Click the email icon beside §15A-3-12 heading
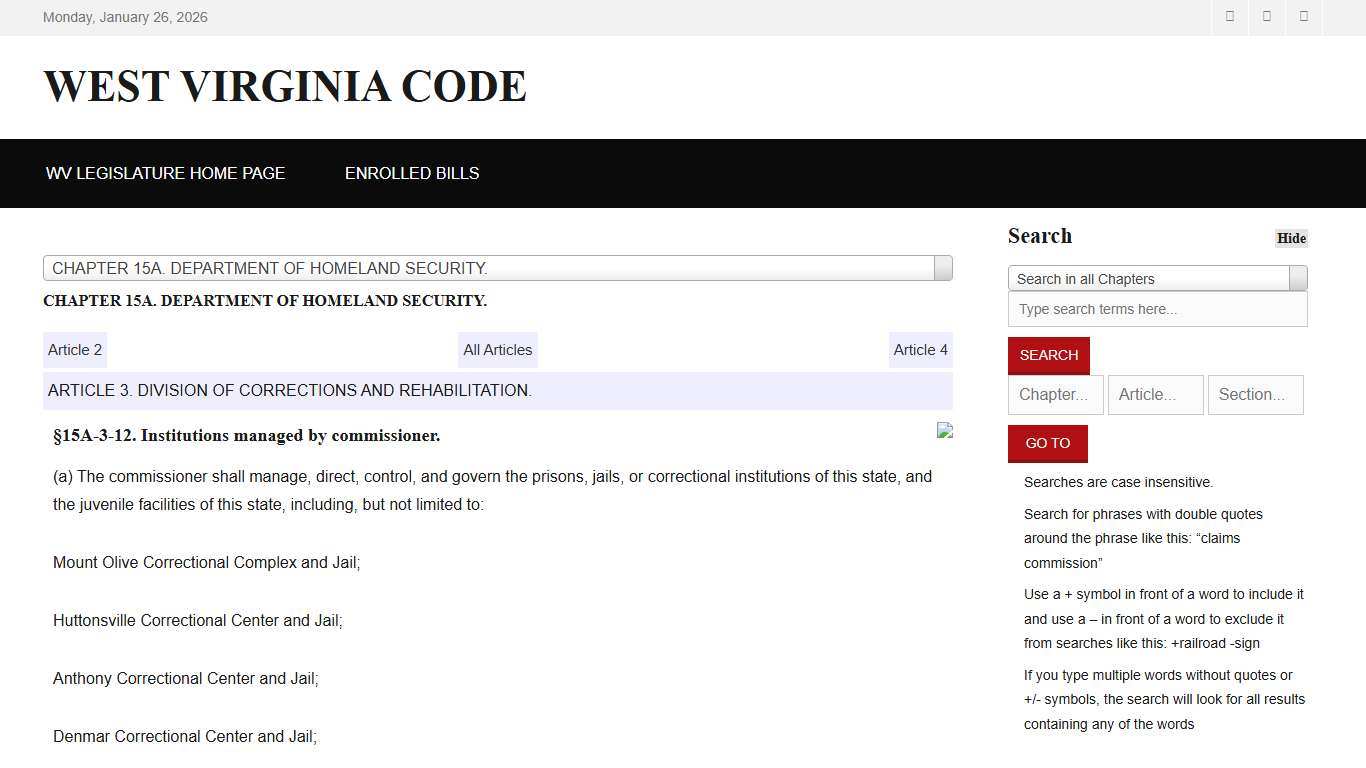 tap(944, 430)
